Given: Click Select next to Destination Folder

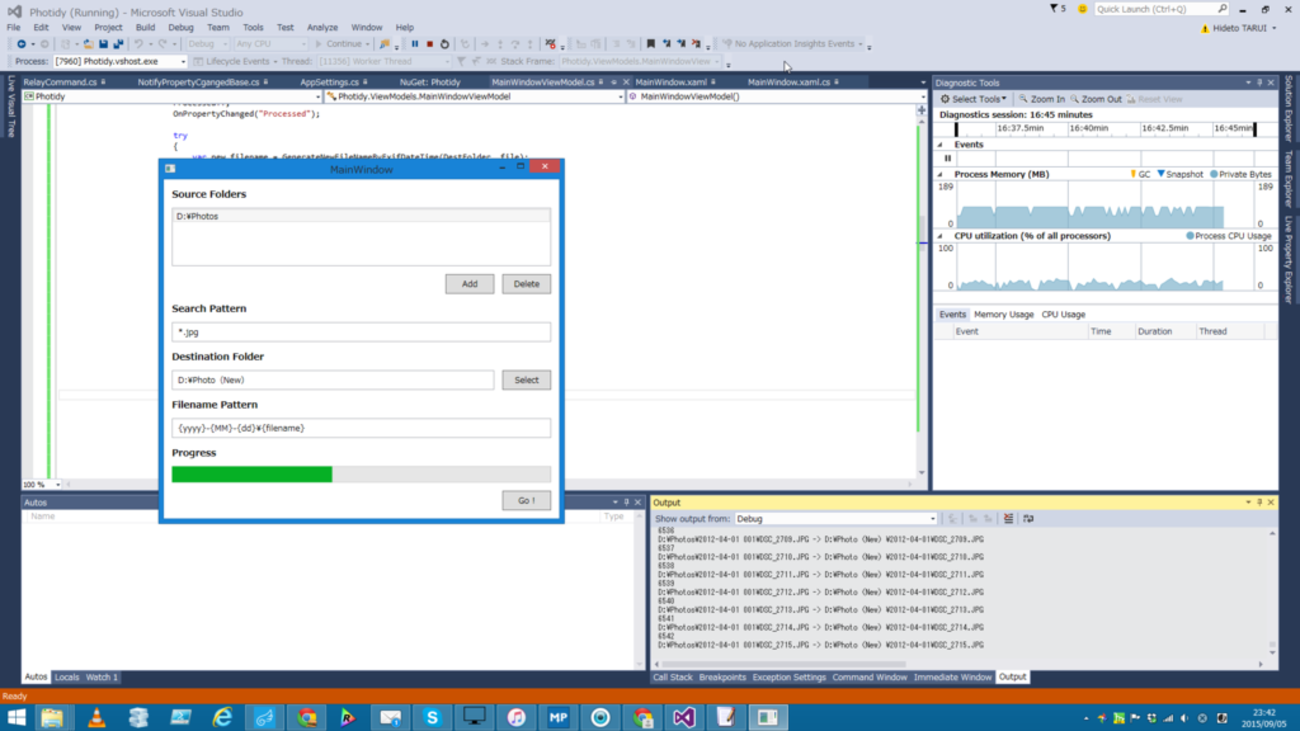Looking at the screenshot, I should 526,380.
